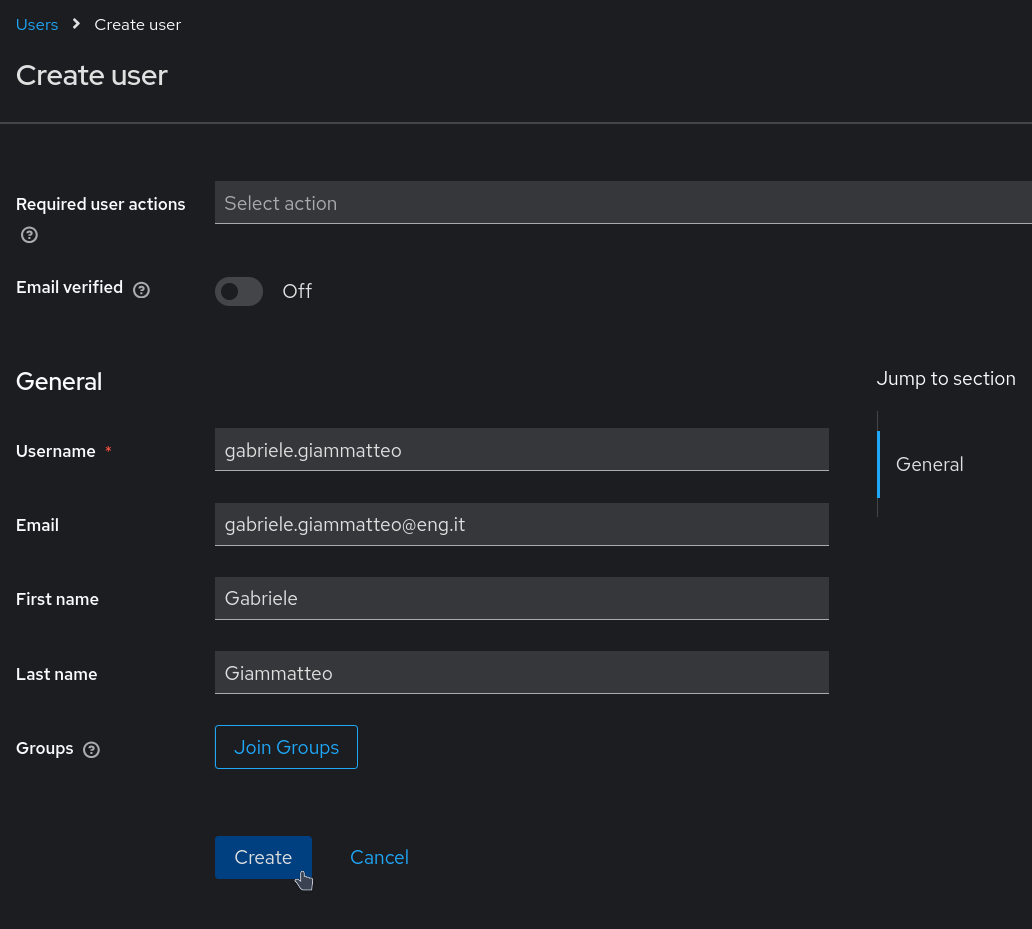Viewport: 1032px width, 929px height.
Task: Click the Jump to section heading
Action: 946,378
